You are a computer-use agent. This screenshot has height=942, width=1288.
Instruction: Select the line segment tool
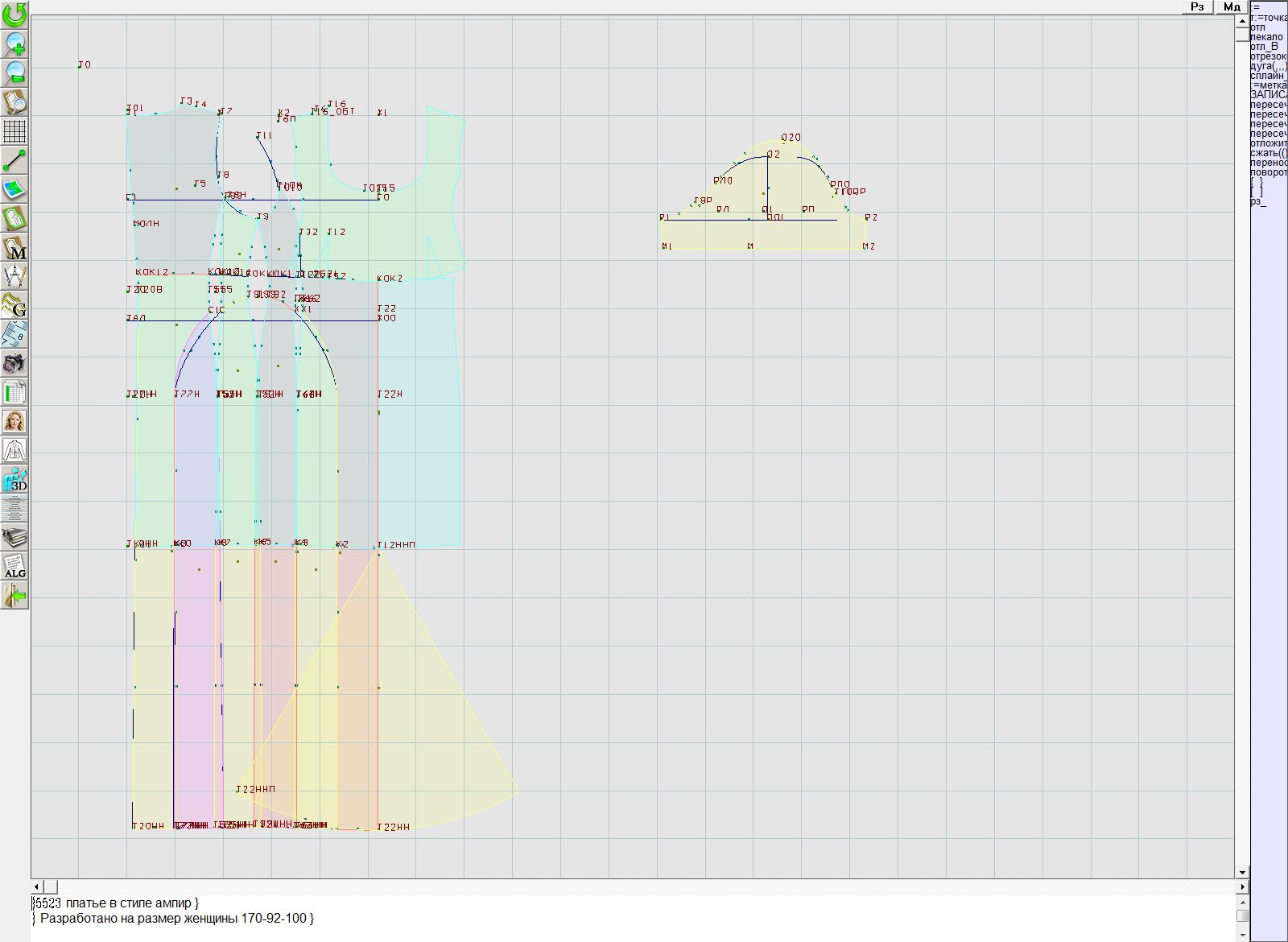(14, 160)
